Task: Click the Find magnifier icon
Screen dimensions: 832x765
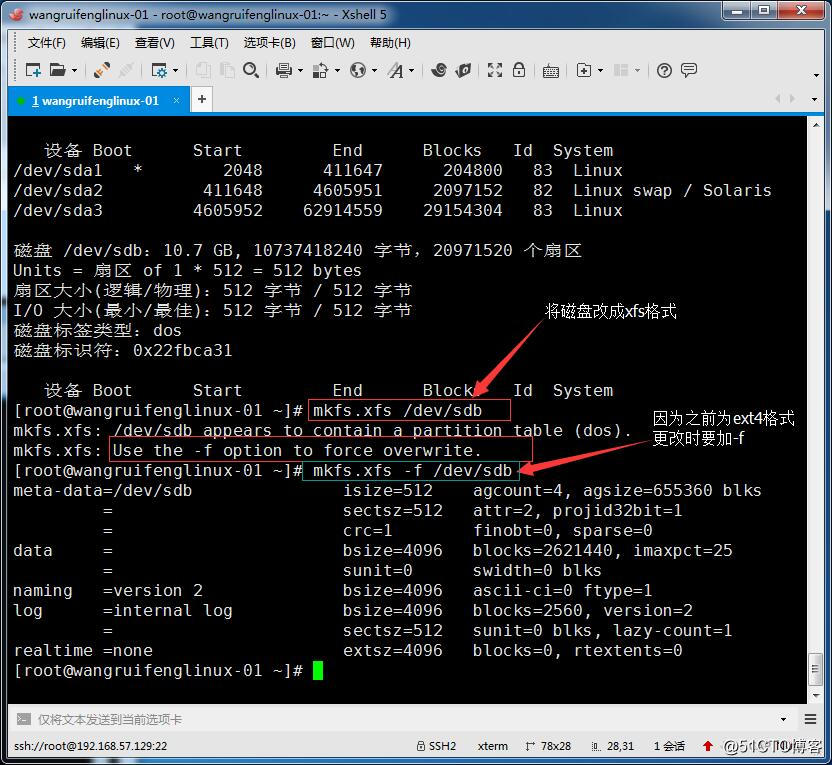Action: pyautogui.click(x=250, y=70)
